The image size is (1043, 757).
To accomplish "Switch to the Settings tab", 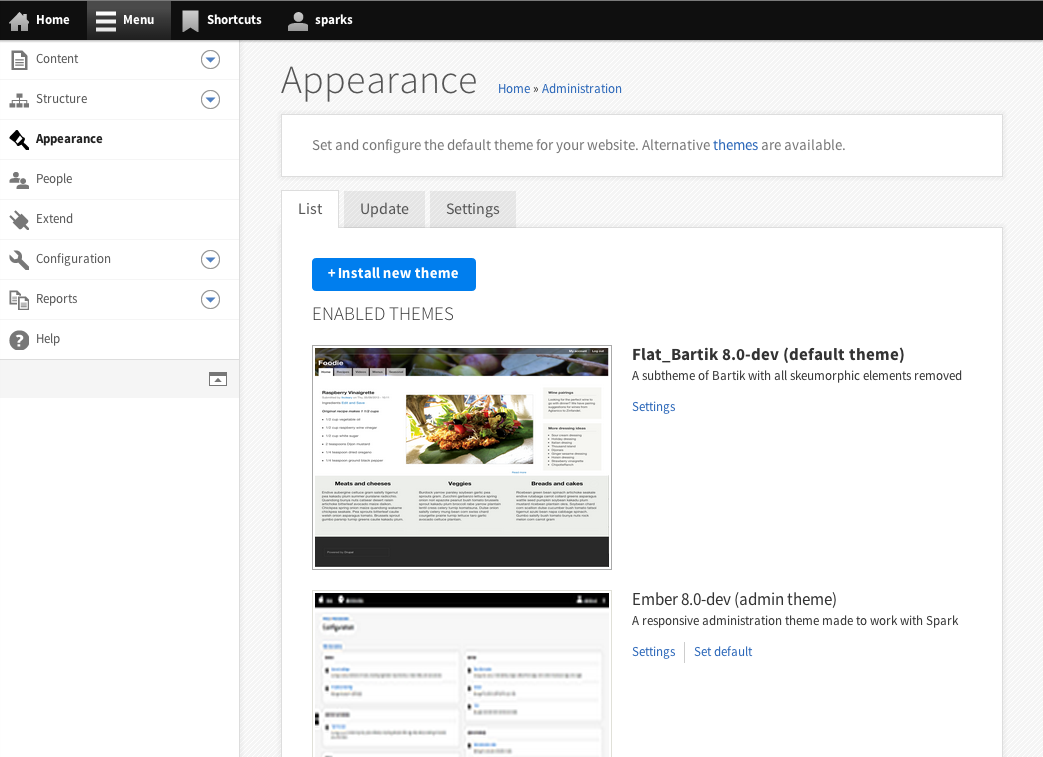I will 473,209.
